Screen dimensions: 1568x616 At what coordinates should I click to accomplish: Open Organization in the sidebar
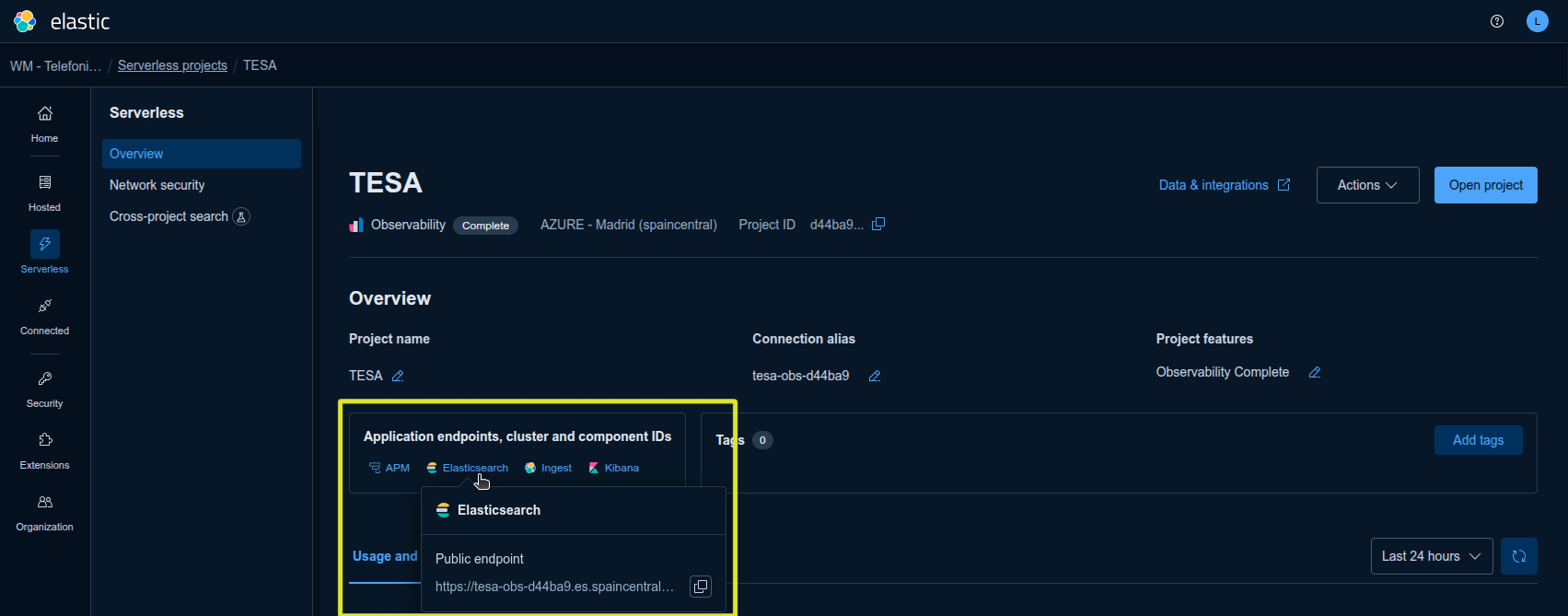click(x=44, y=513)
